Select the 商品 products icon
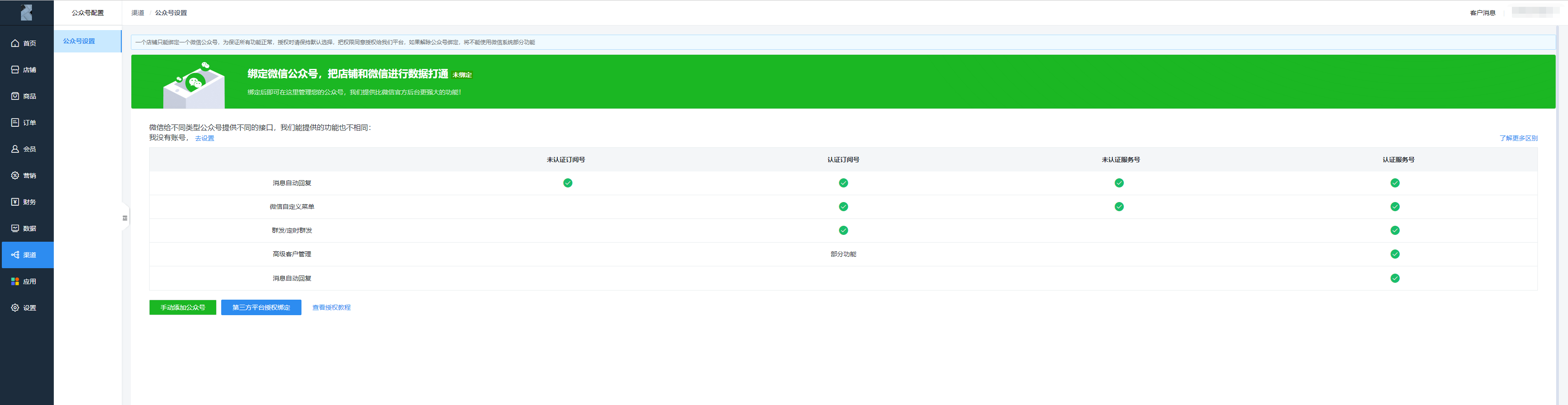This screenshot has width=1568, height=405. [15, 96]
